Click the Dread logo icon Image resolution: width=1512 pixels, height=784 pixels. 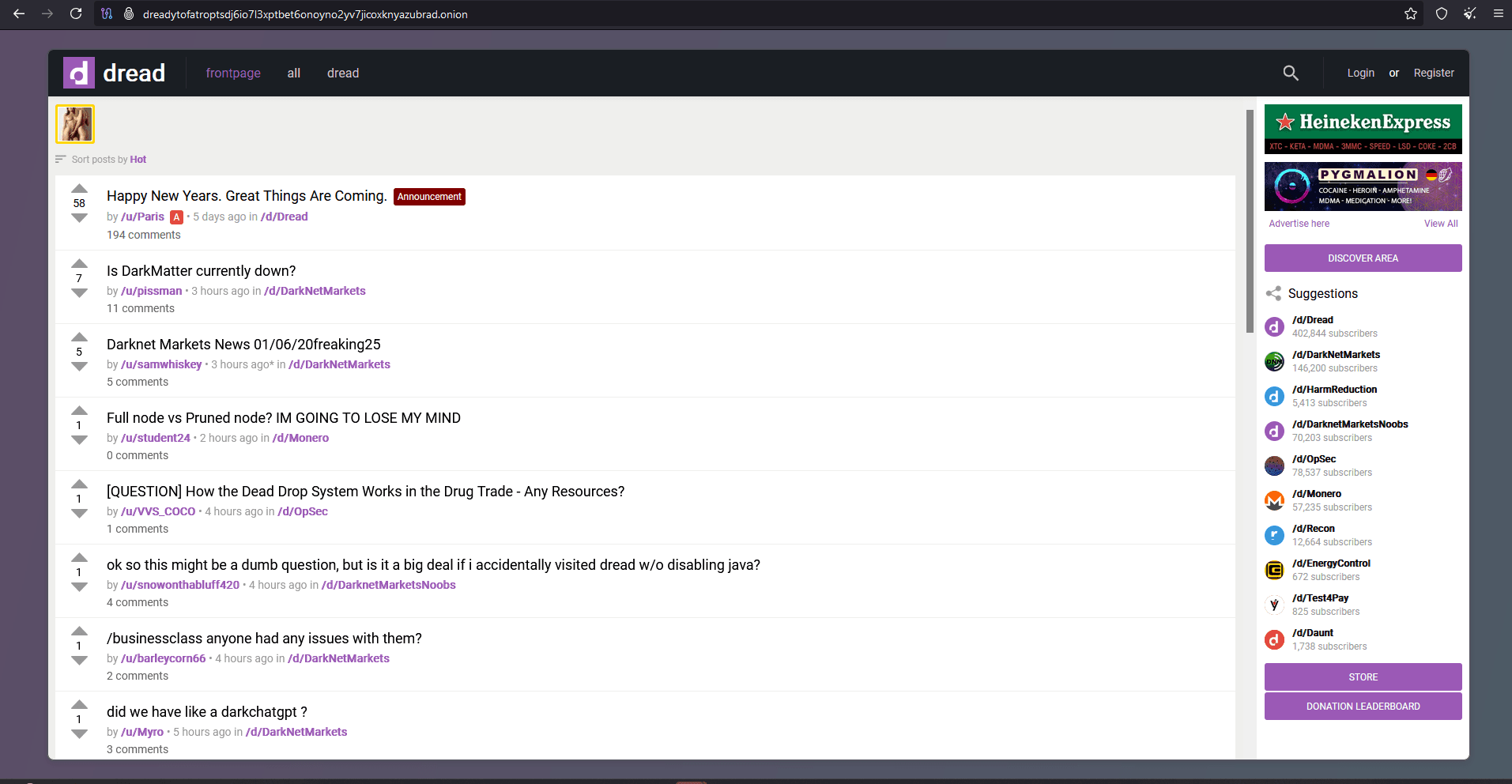click(x=79, y=73)
